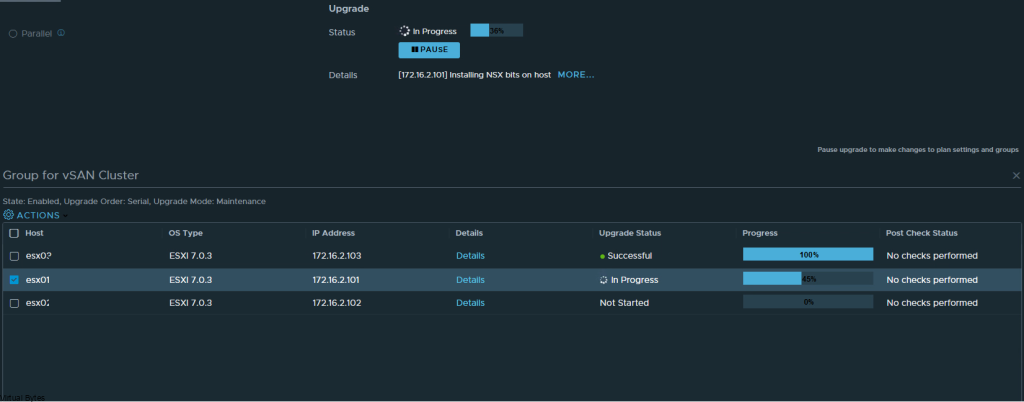Click the ACTIONS gear icon
This screenshot has height=402, width=1024.
tap(8, 215)
